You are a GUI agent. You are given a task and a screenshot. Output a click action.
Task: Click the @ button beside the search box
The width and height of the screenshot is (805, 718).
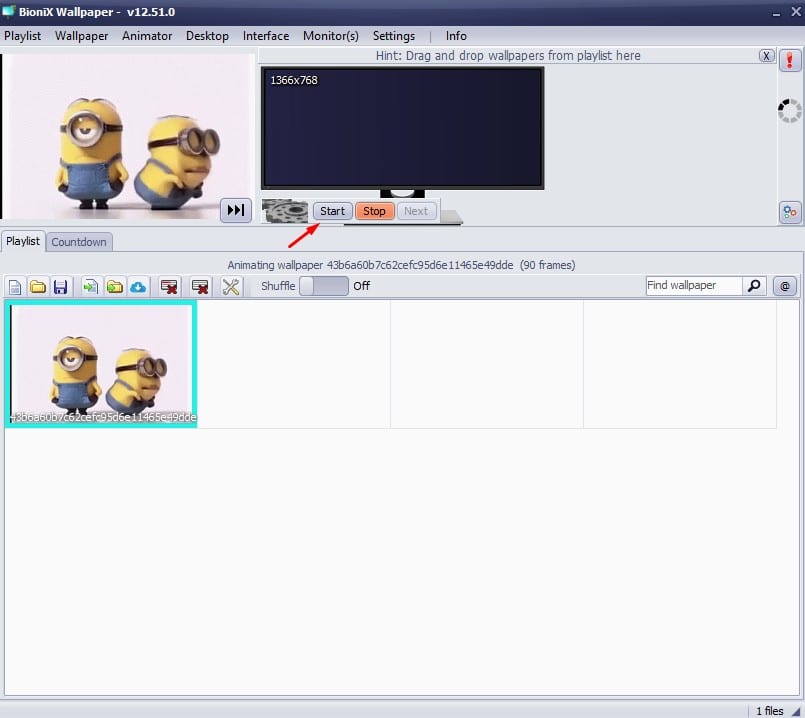click(x=785, y=286)
